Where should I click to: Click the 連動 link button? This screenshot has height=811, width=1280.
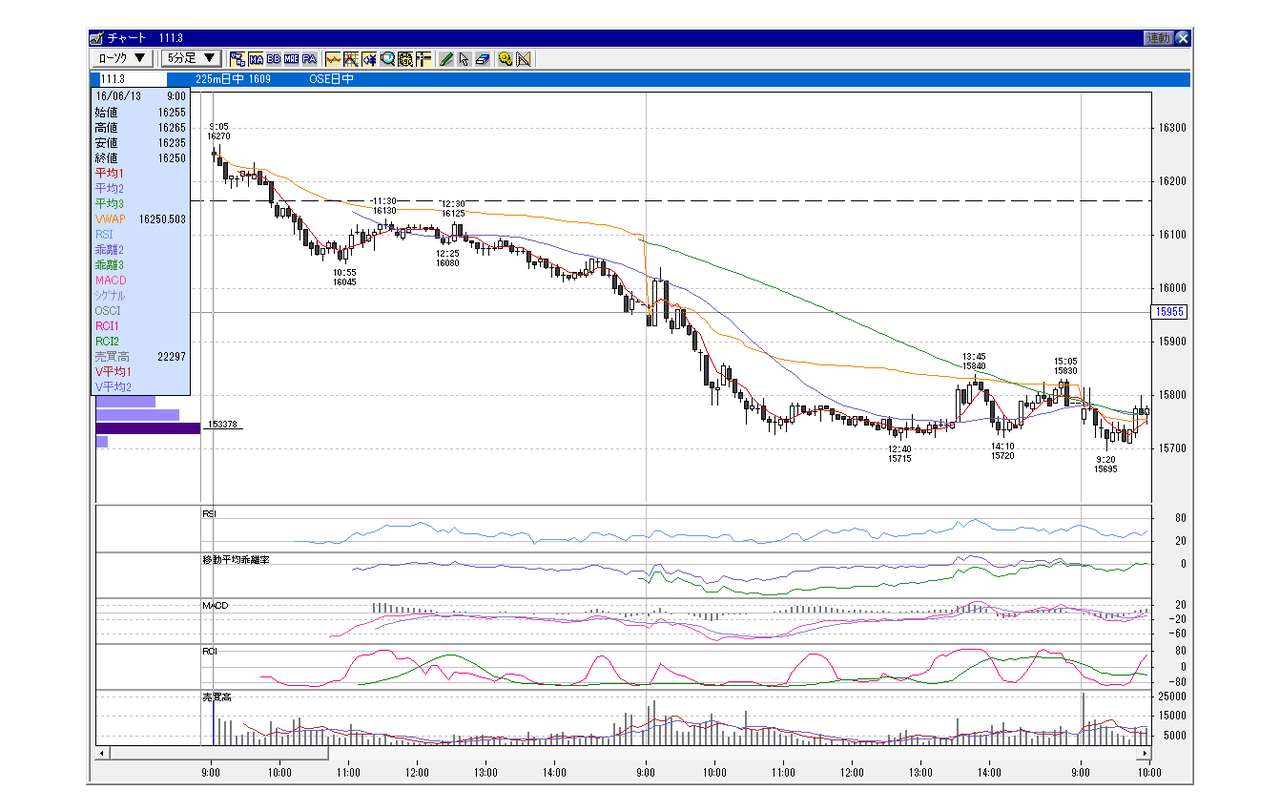[x=1158, y=38]
